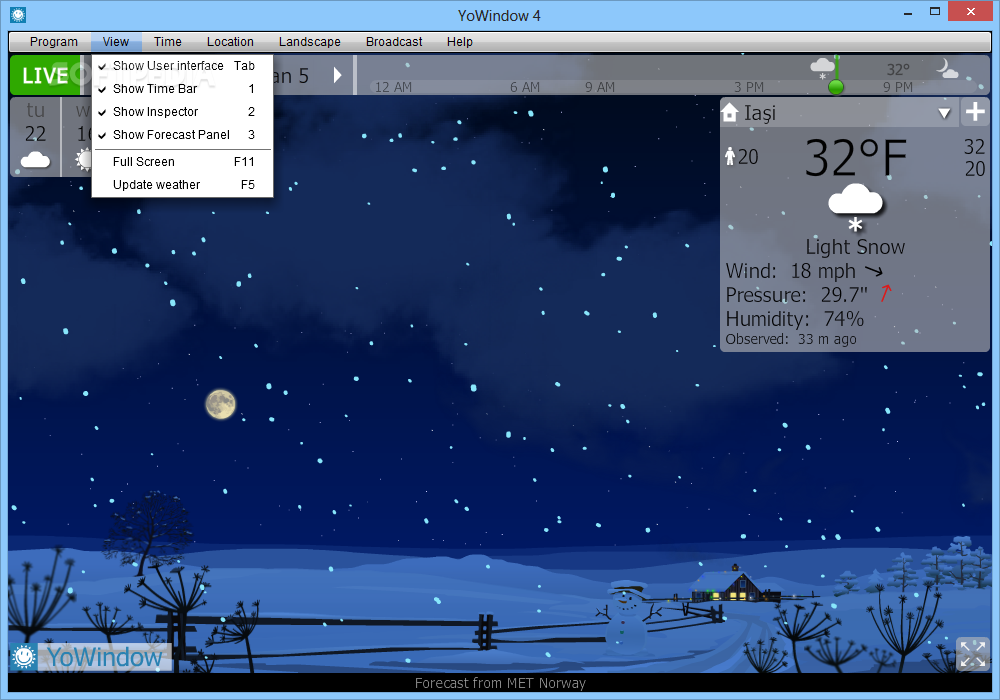Close the YoWindow window

pos(970,11)
